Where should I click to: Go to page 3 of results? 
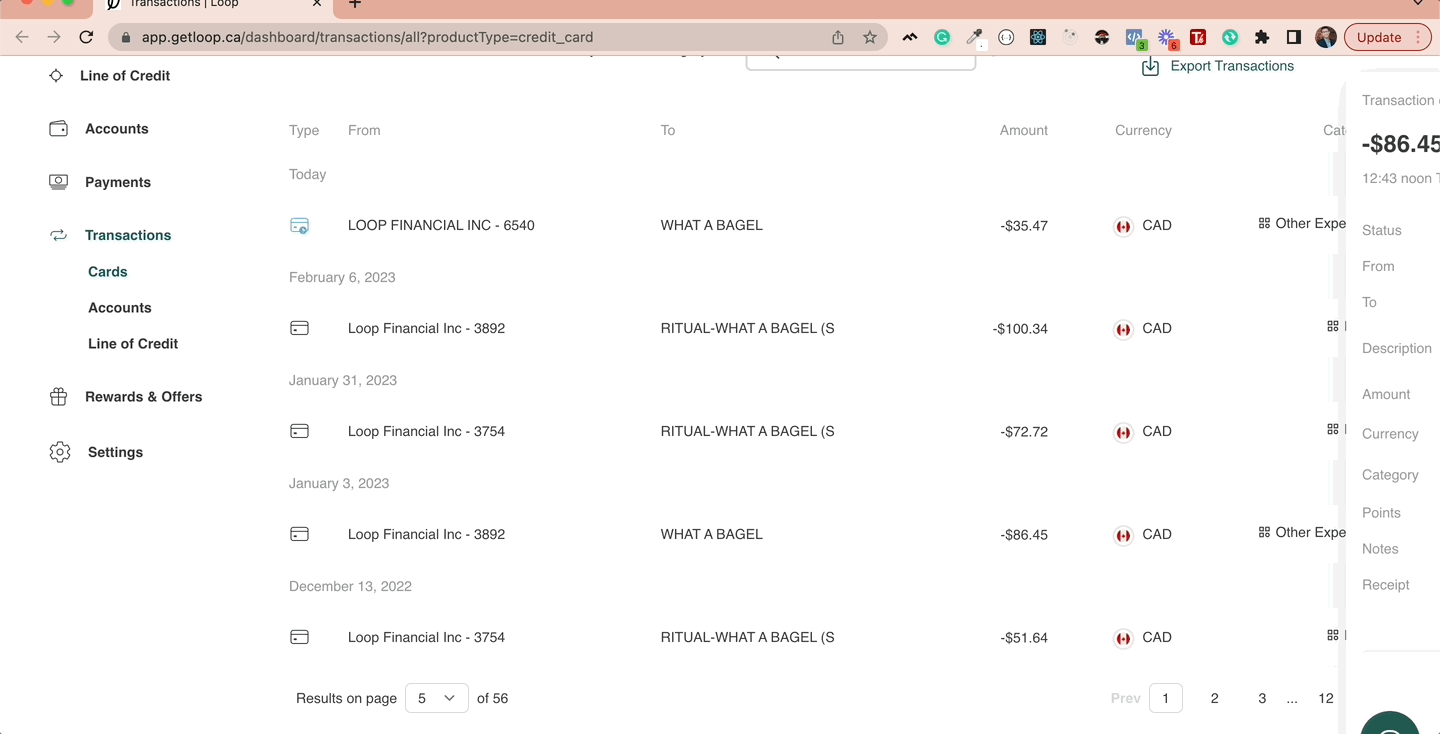click(1262, 698)
